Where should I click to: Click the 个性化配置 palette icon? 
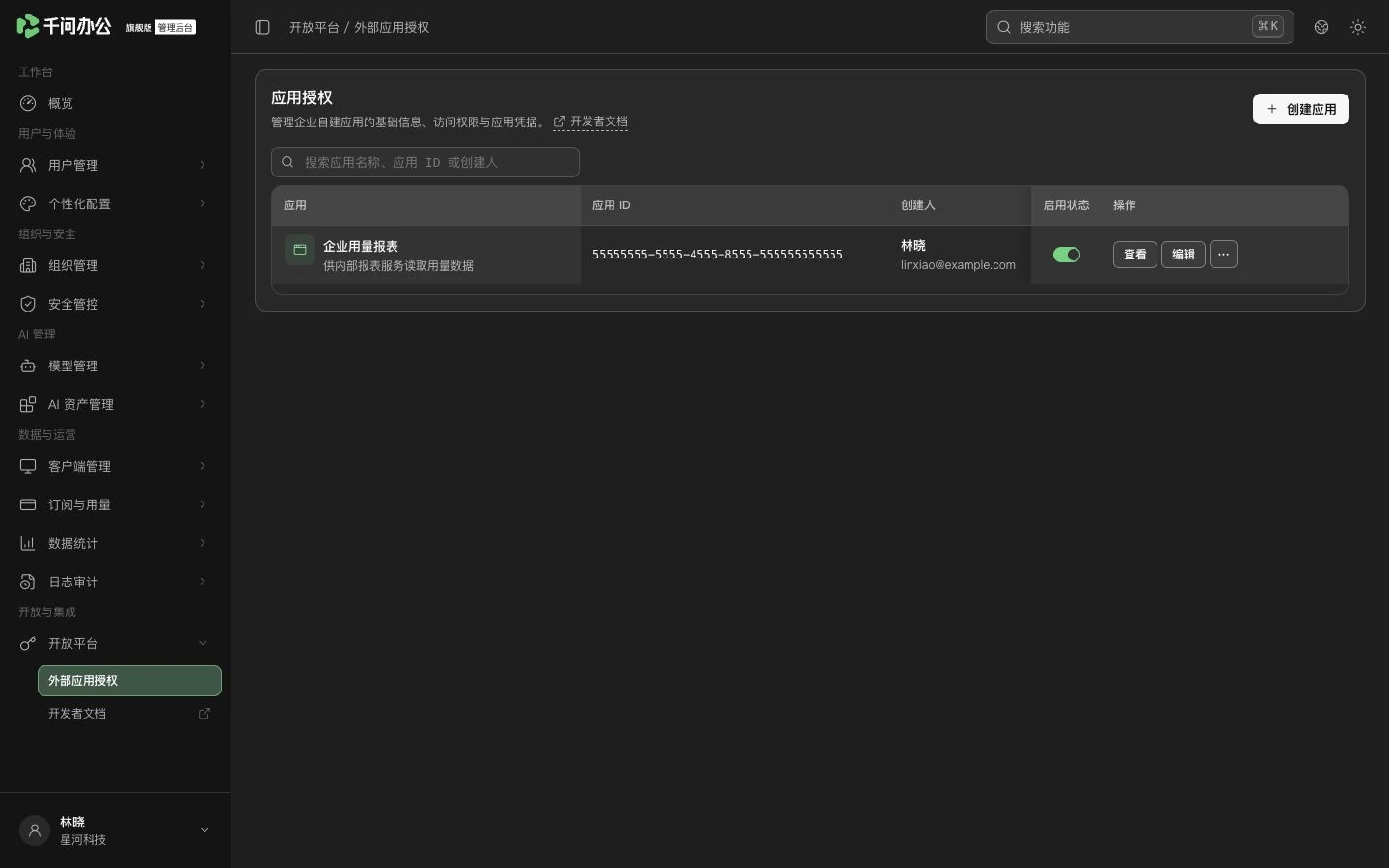tap(28, 203)
